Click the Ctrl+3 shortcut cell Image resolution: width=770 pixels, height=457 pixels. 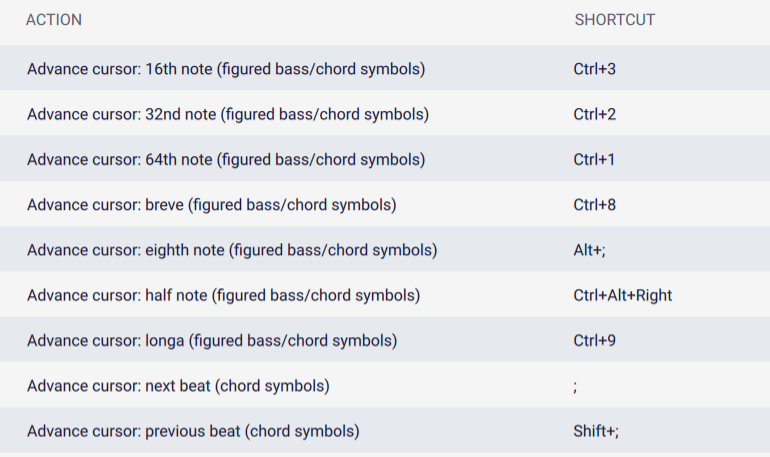click(x=594, y=69)
